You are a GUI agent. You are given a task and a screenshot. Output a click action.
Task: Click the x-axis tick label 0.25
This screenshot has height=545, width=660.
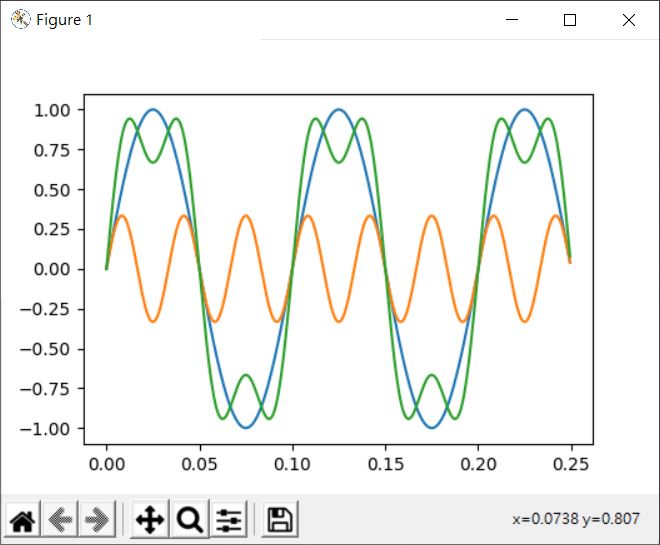tap(571, 465)
